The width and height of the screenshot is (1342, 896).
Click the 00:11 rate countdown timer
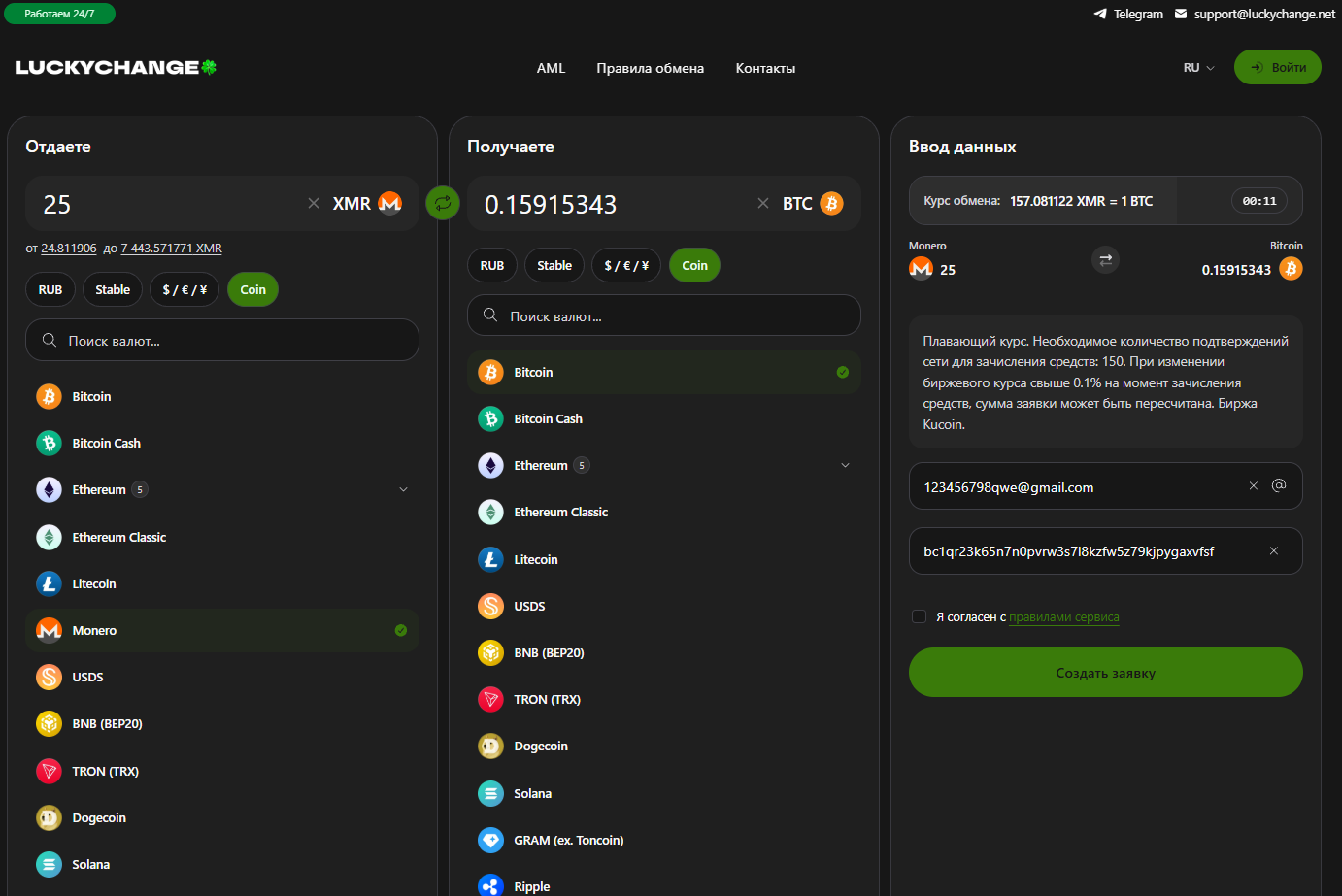coord(1259,201)
